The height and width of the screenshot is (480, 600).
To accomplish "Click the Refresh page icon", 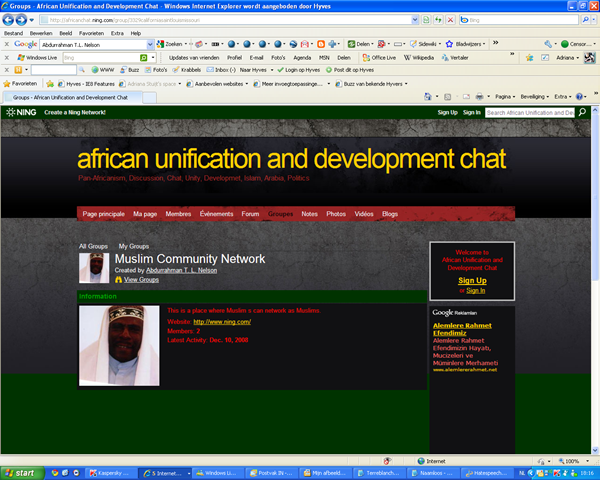I will pos(438,20).
